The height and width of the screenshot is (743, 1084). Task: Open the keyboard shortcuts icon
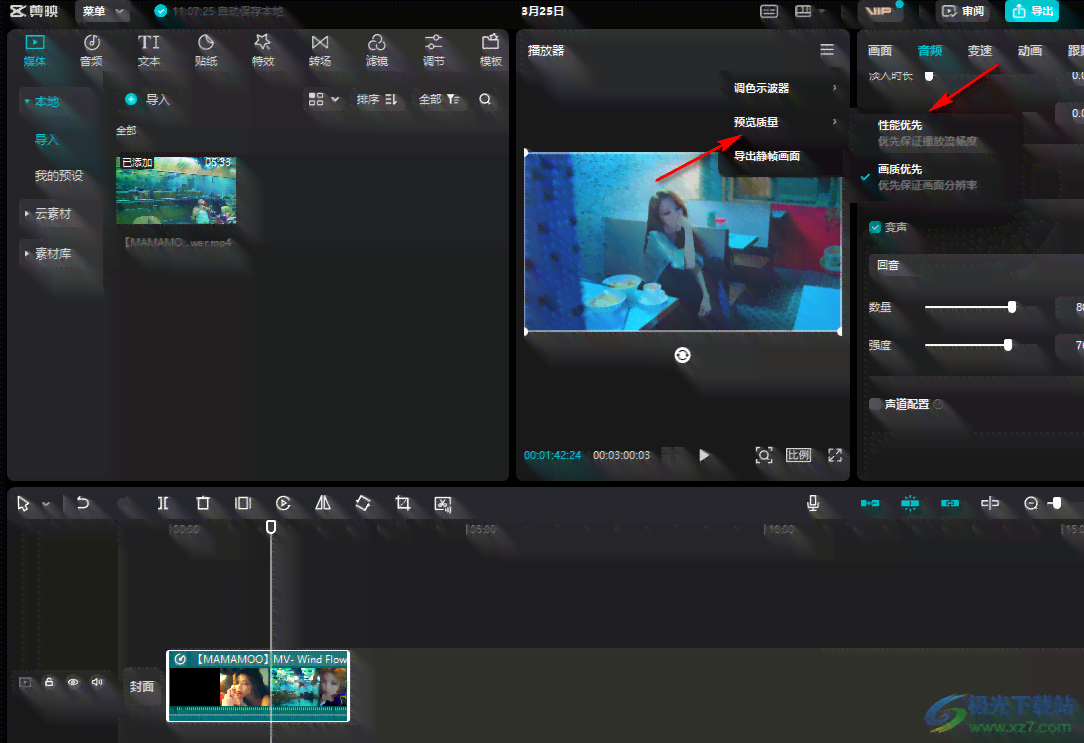769,11
